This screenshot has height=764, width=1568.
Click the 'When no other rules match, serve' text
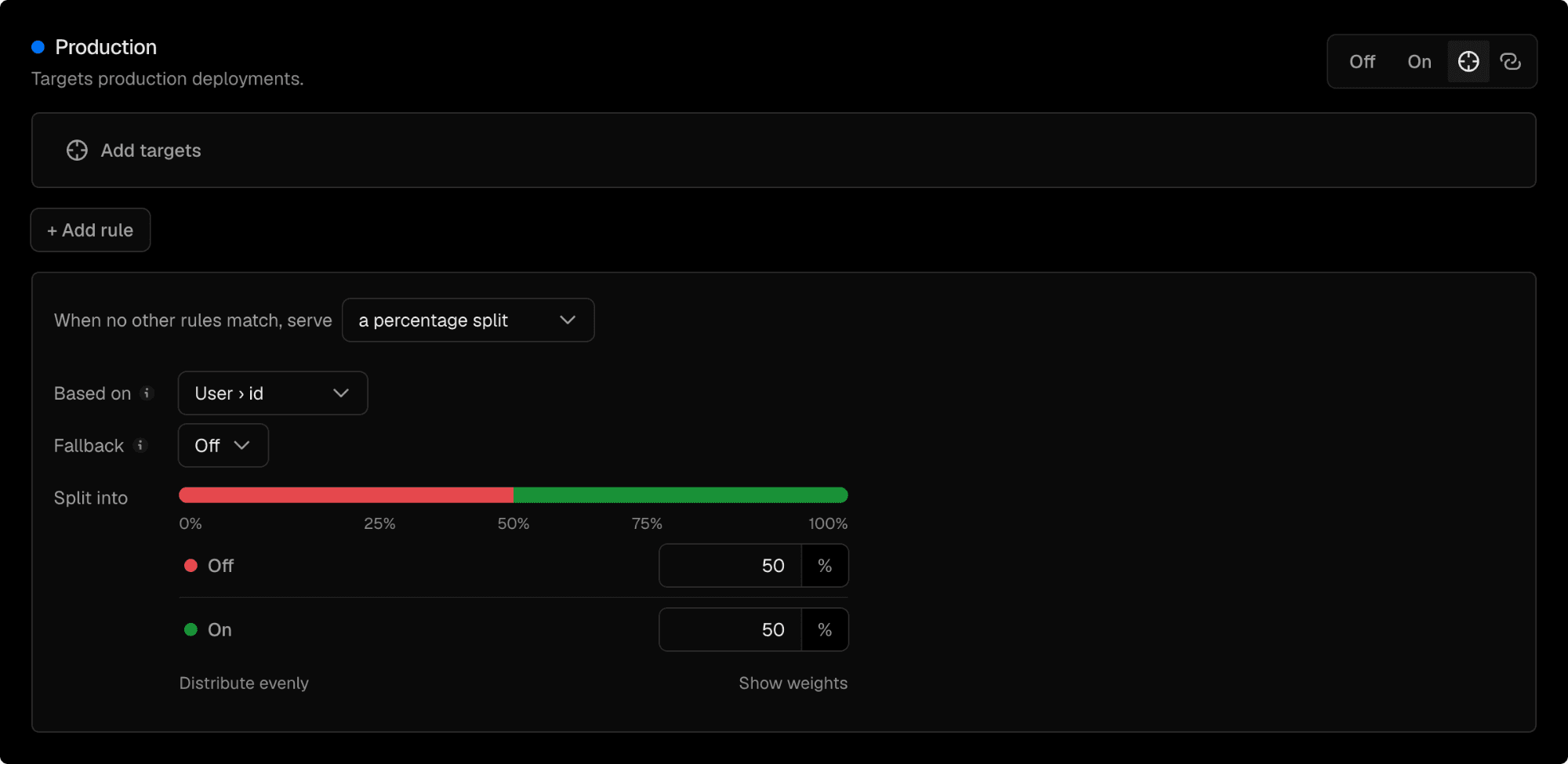193,320
